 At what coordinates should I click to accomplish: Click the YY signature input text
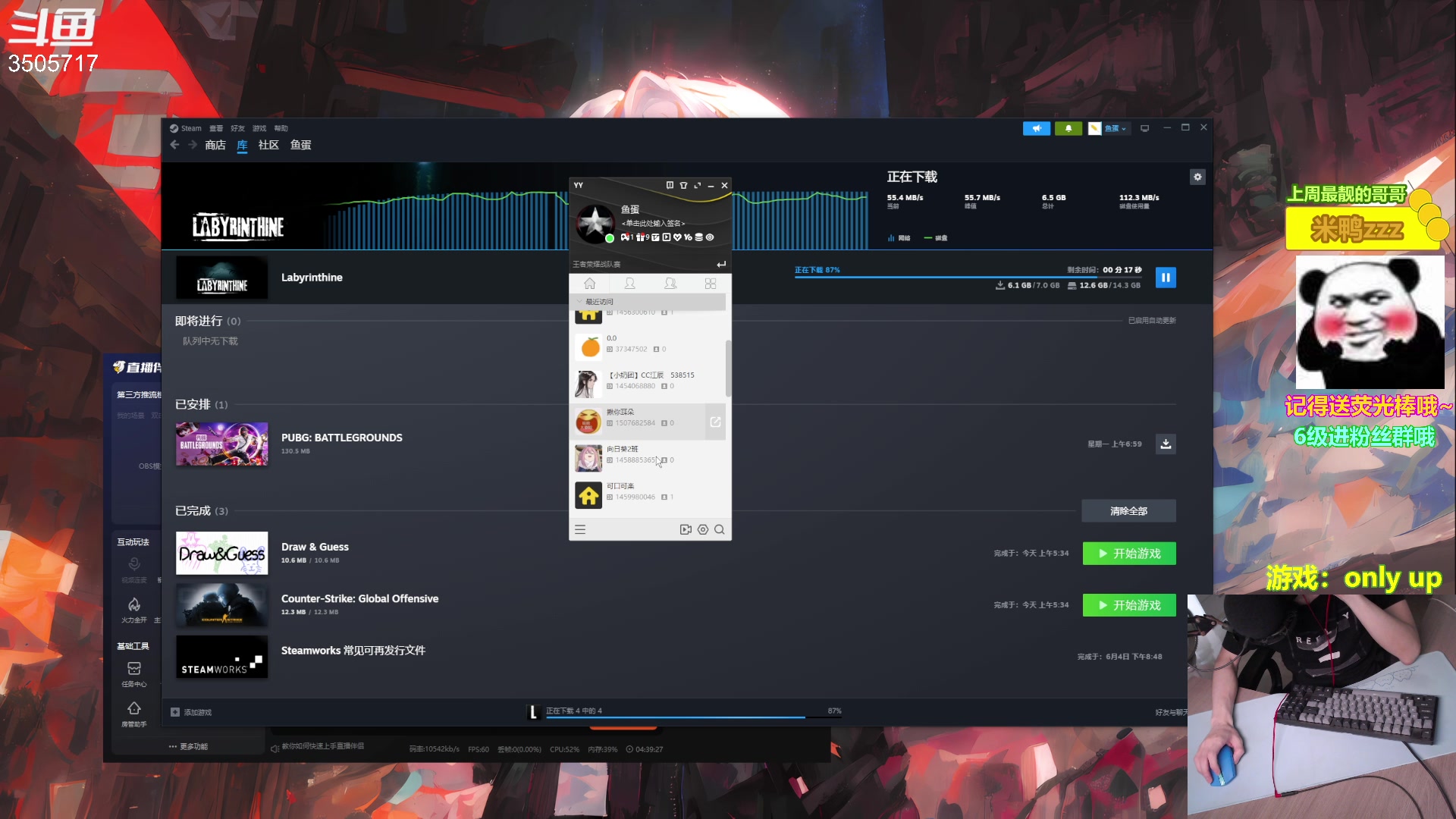tap(654, 223)
